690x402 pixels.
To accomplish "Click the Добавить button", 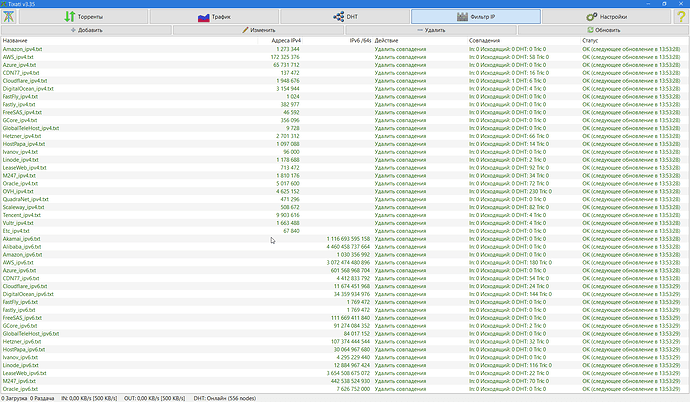I will [86, 30].
